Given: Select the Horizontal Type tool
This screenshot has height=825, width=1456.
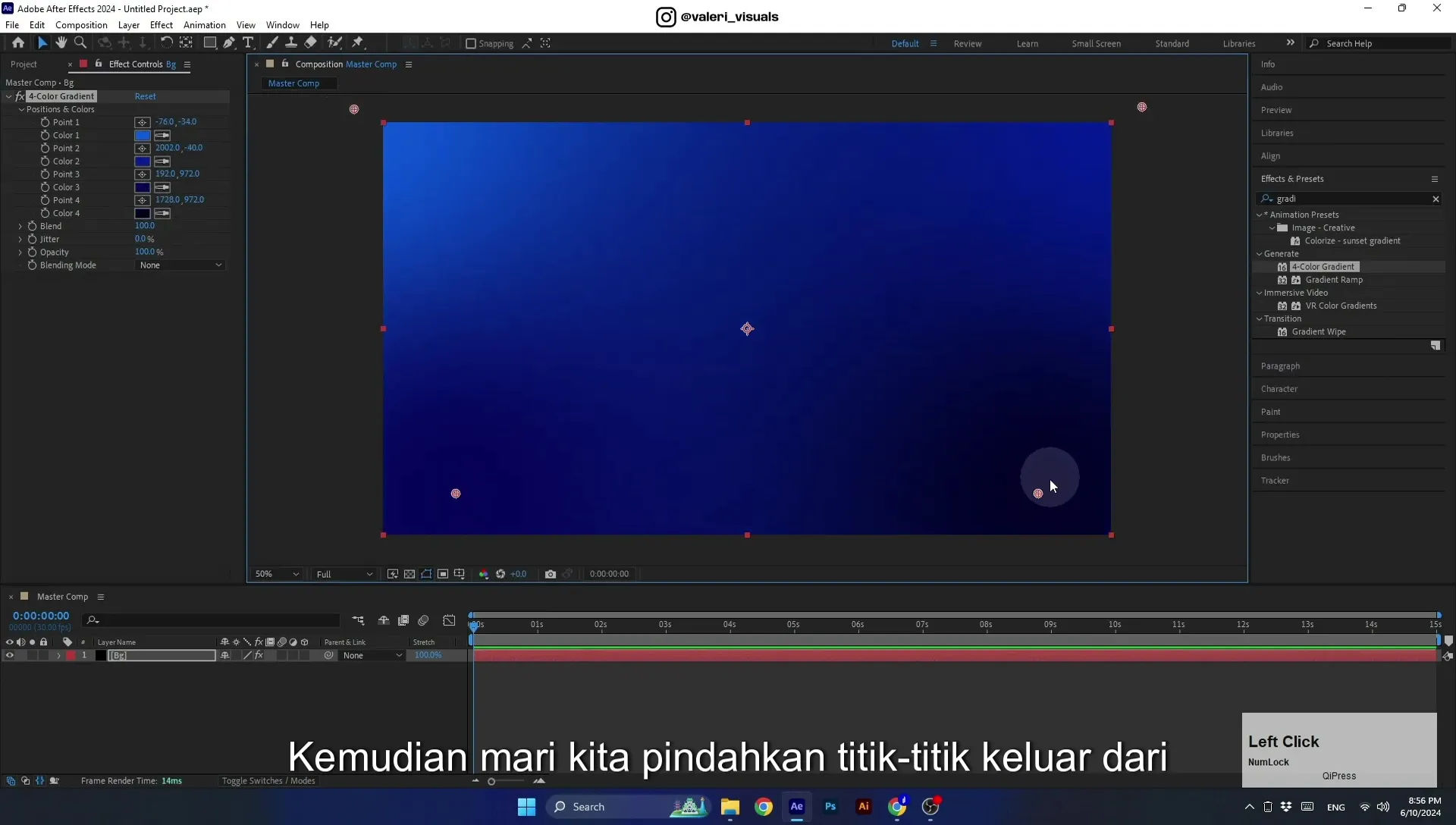Looking at the screenshot, I should (x=248, y=43).
